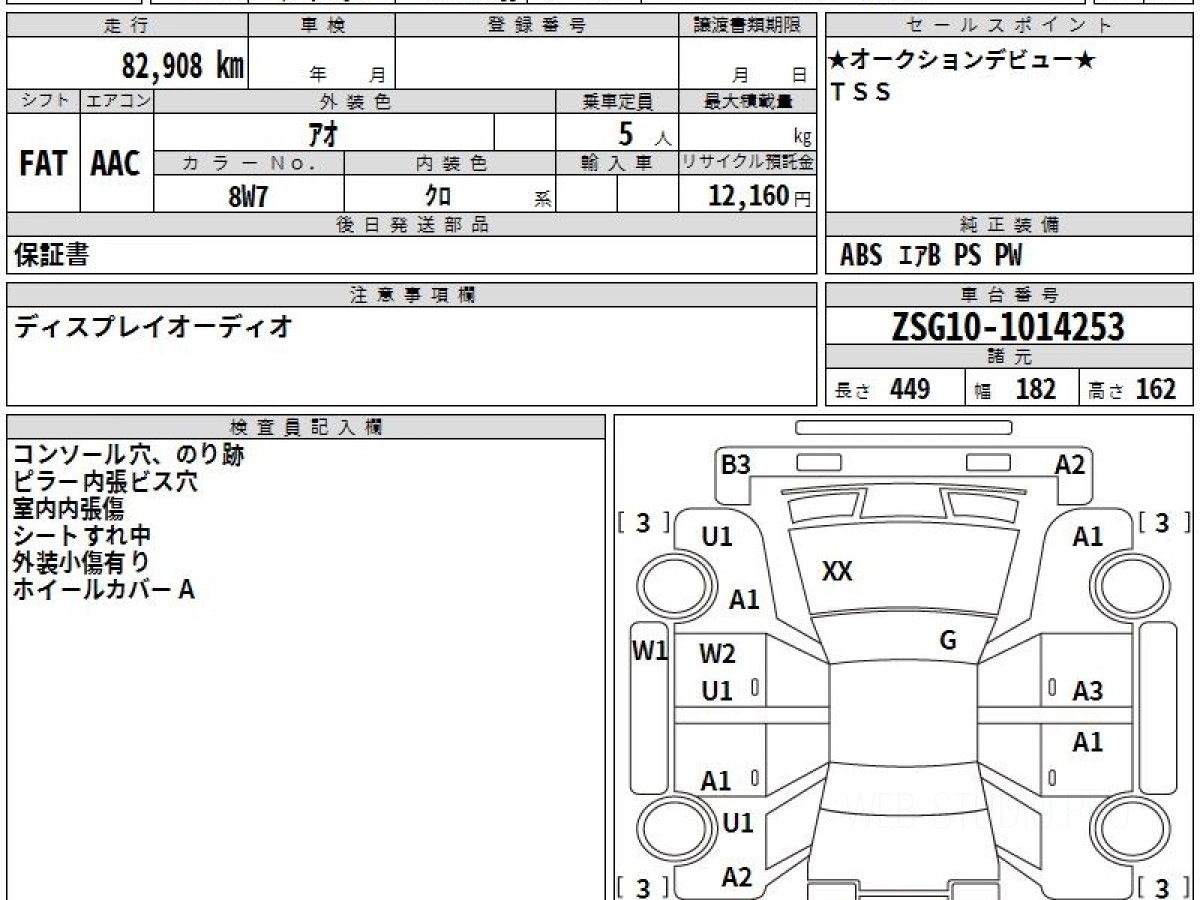Select the AAC air conditioner value
Image resolution: width=1200 pixels, height=900 pixels.
click(116, 163)
